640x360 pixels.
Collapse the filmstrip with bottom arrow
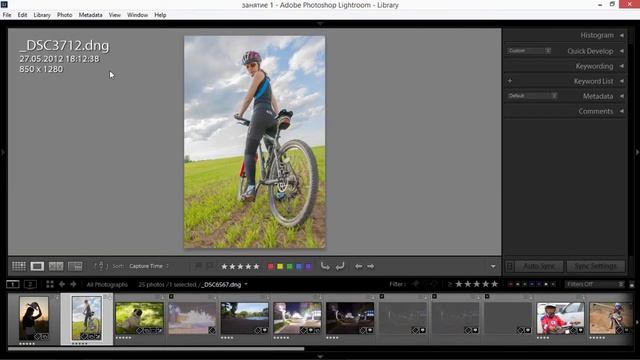click(x=320, y=356)
